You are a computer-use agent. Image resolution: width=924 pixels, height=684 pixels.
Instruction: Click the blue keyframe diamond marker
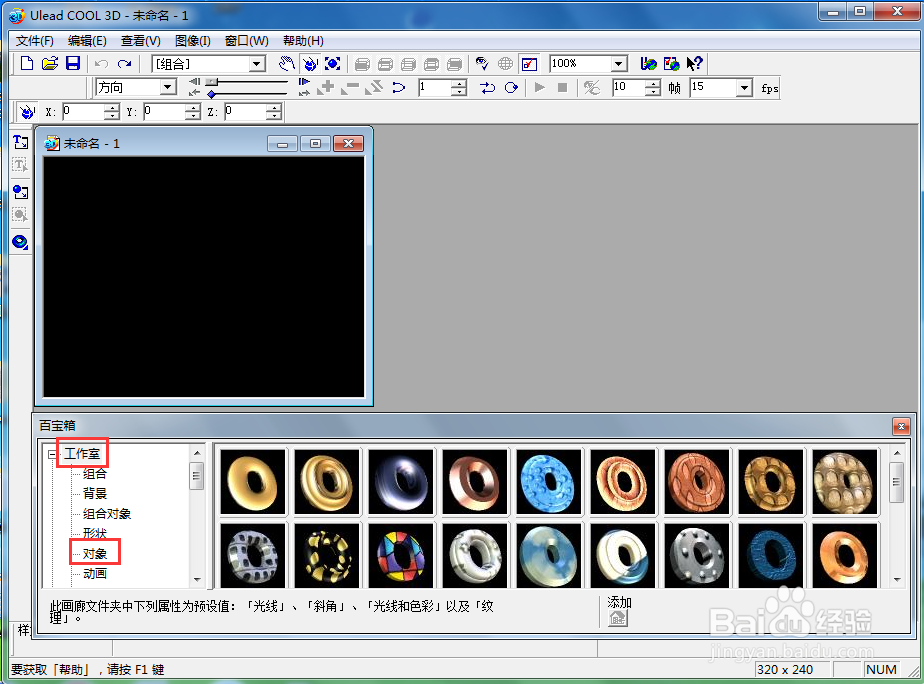pos(211,94)
